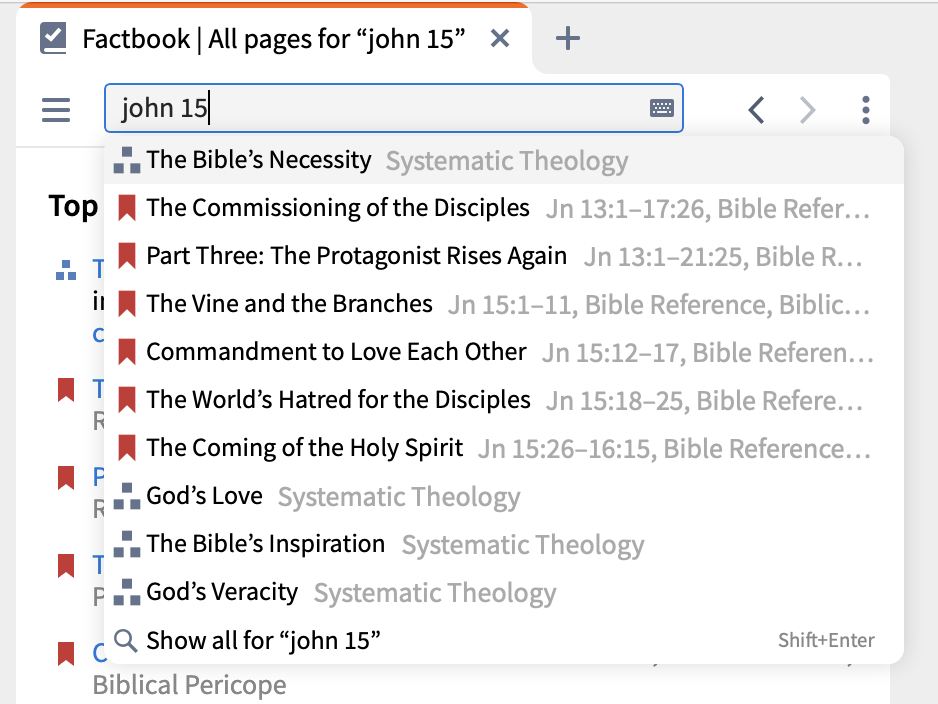
Task: Click red bookmark icon beside World's Hatred
Action: 127,400
